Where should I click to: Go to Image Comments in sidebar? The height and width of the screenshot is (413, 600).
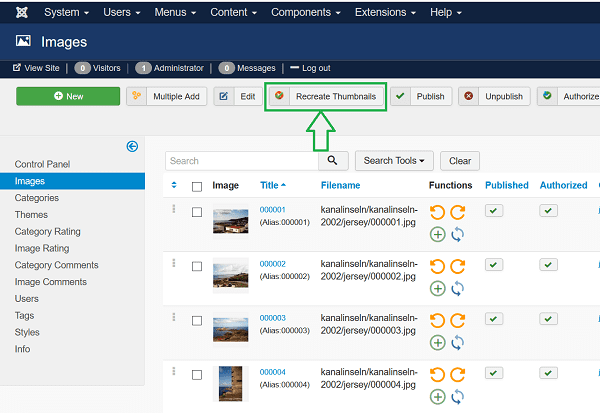click(51, 282)
